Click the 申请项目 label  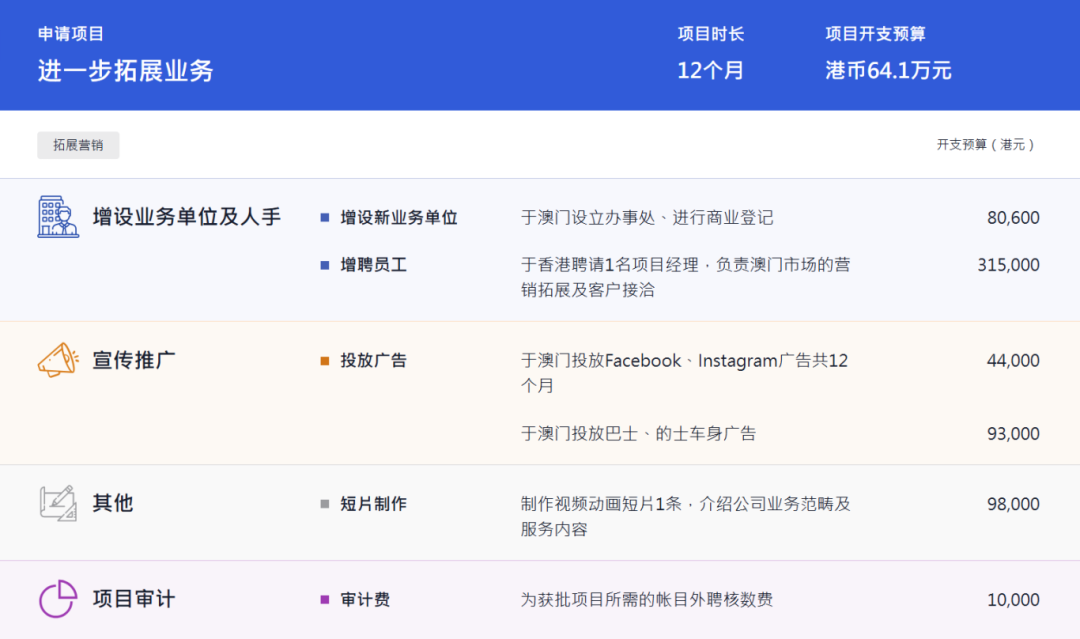(x=70, y=34)
